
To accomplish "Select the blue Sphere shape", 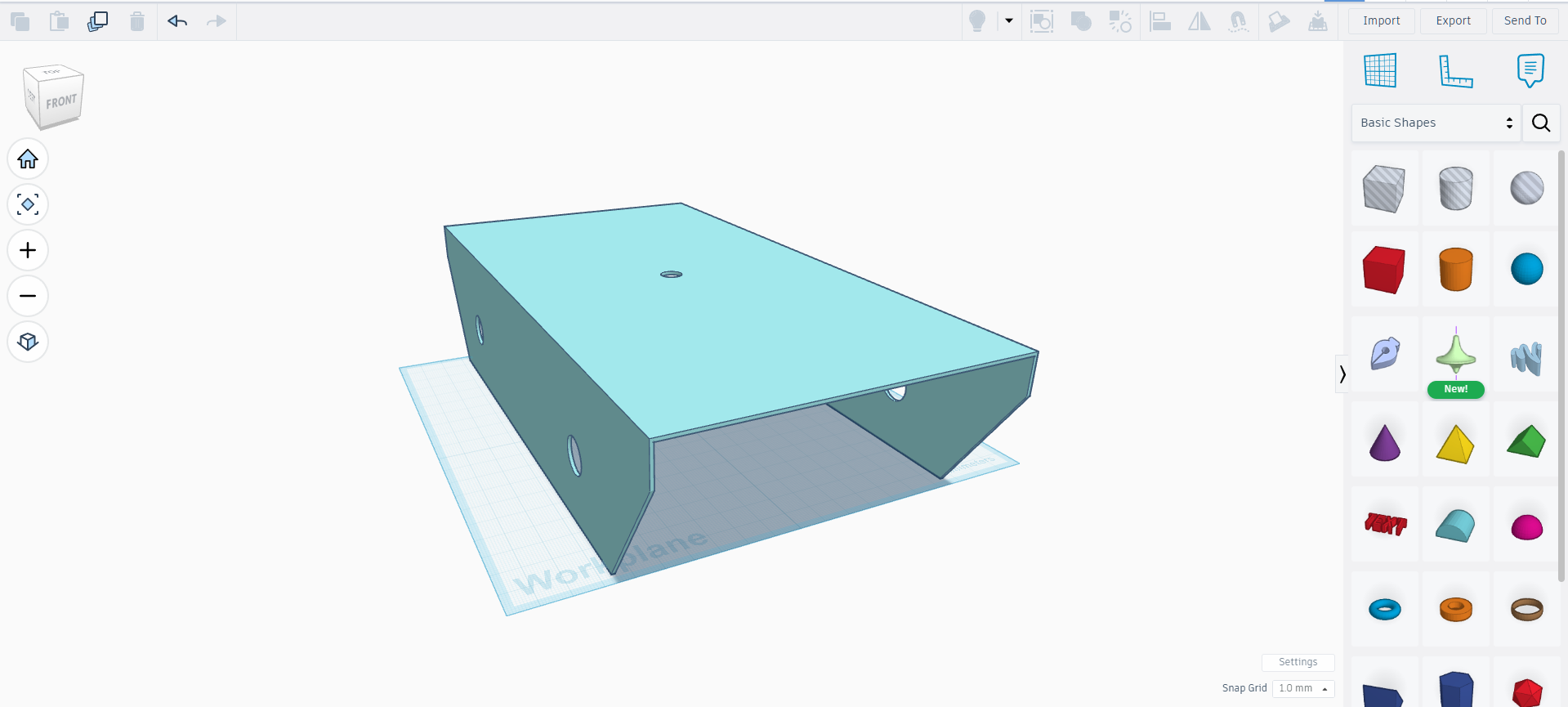I will click(1526, 269).
